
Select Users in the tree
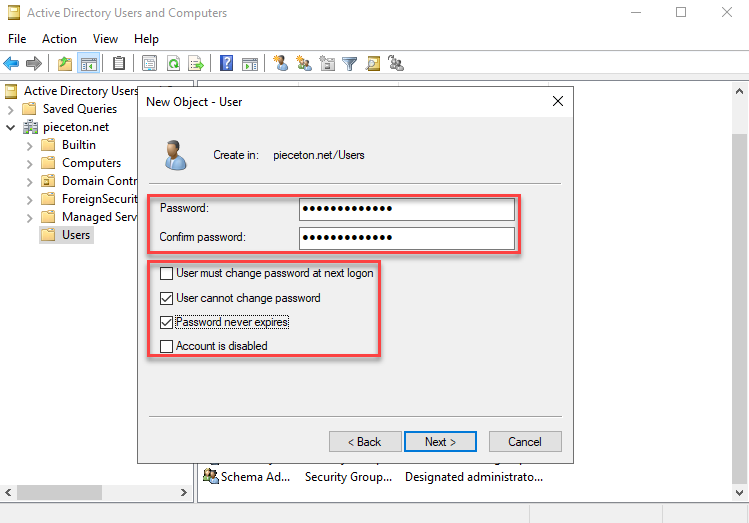click(76, 235)
